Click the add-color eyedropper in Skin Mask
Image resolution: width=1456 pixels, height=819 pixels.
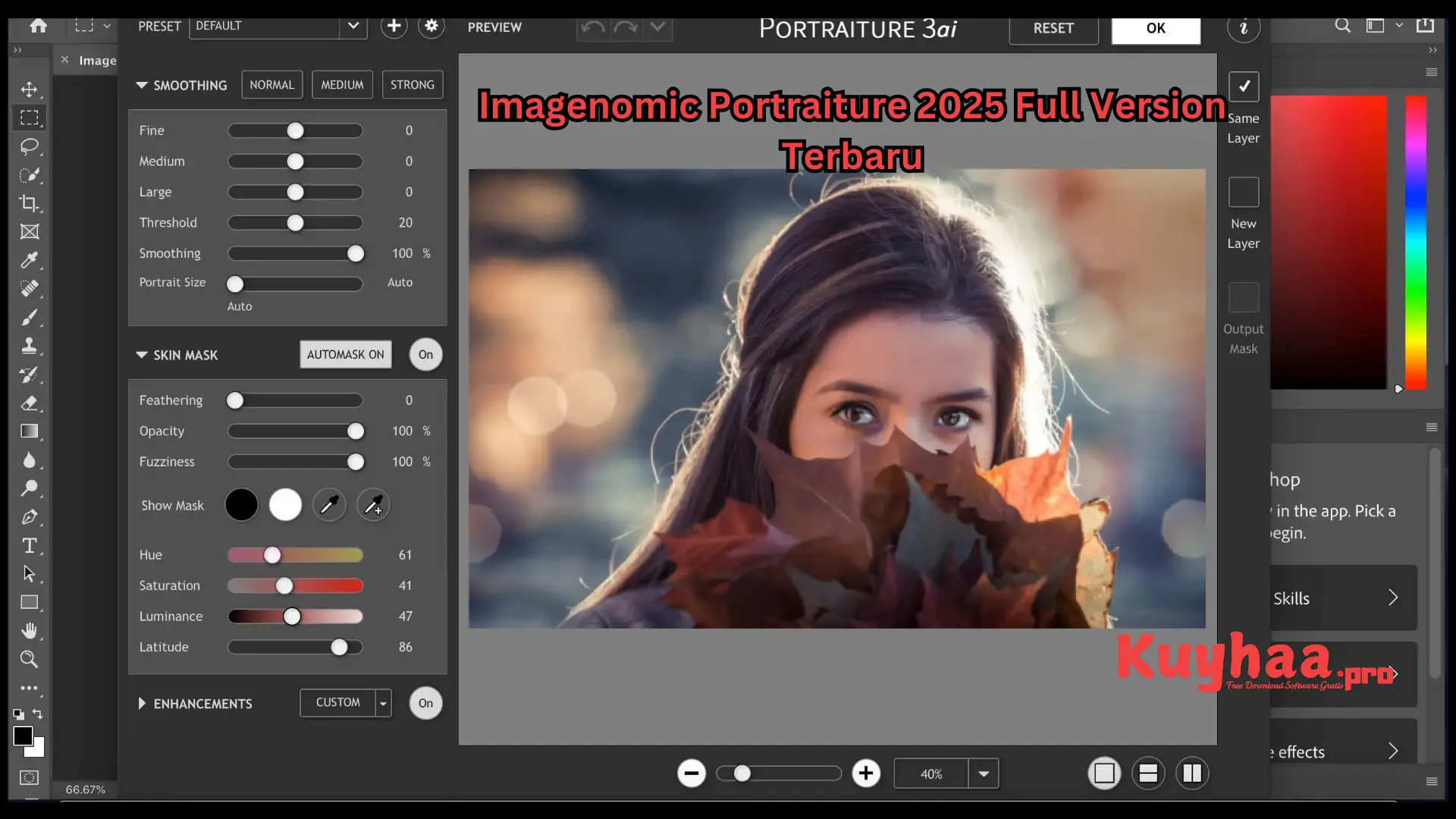(373, 505)
